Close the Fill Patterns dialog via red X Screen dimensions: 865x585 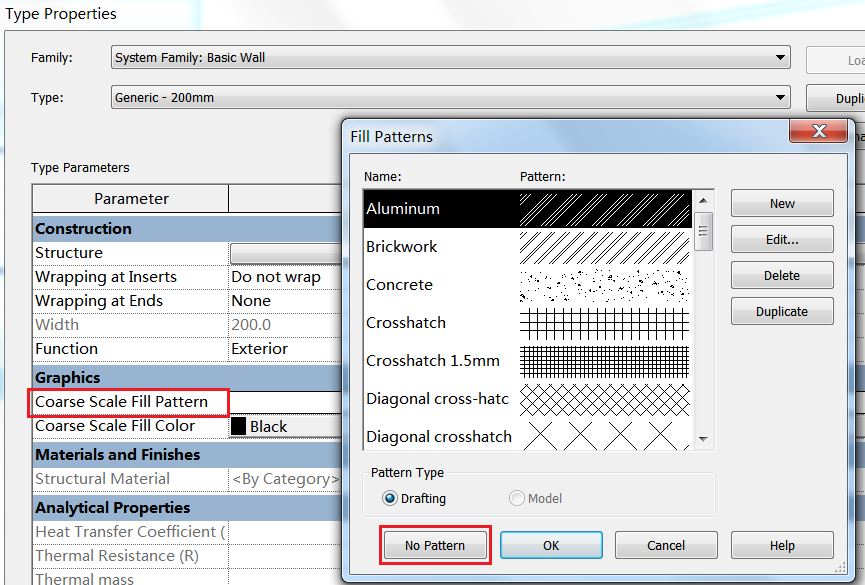818,131
